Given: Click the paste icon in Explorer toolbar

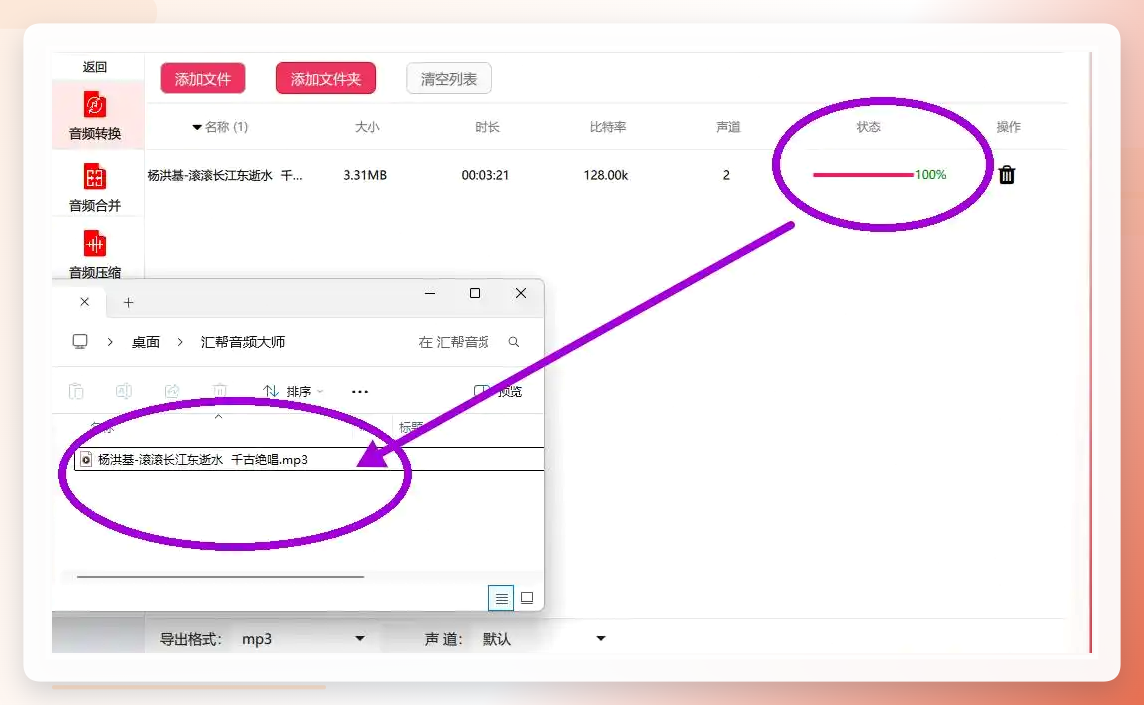Looking at the screenshot, I should [76, 391].
